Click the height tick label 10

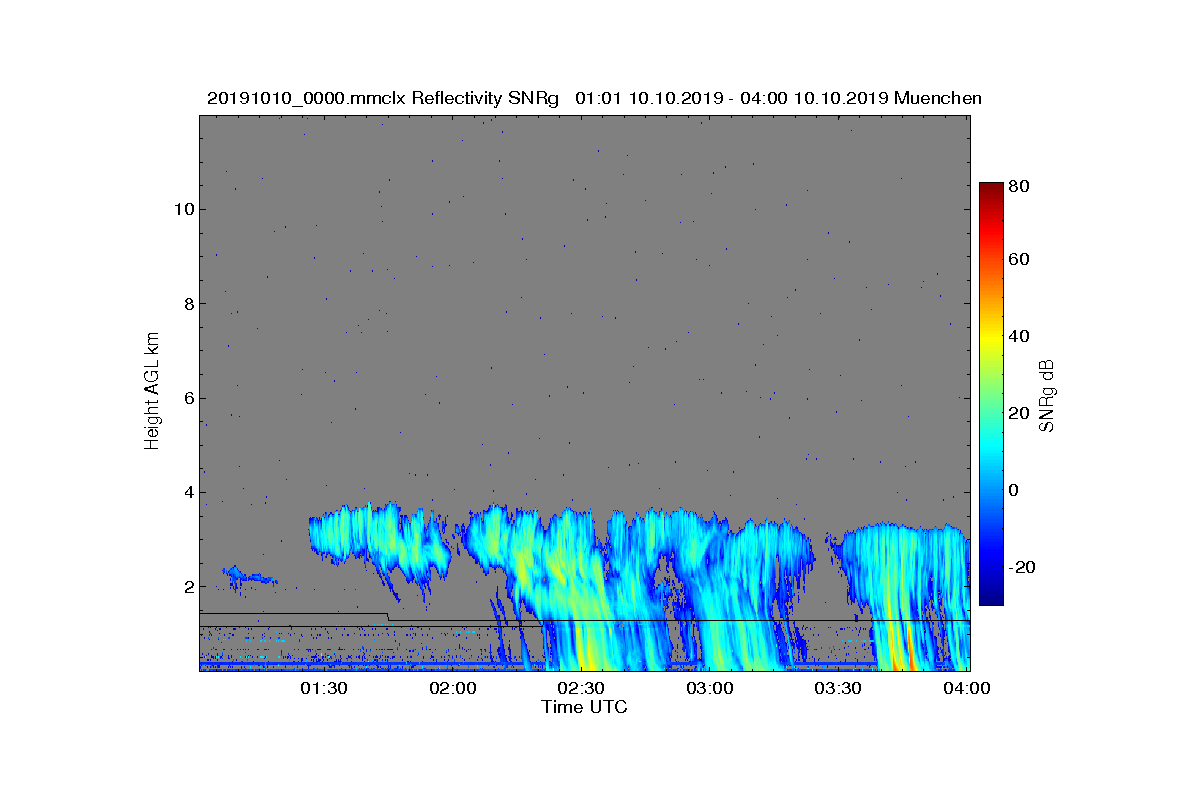183,209
